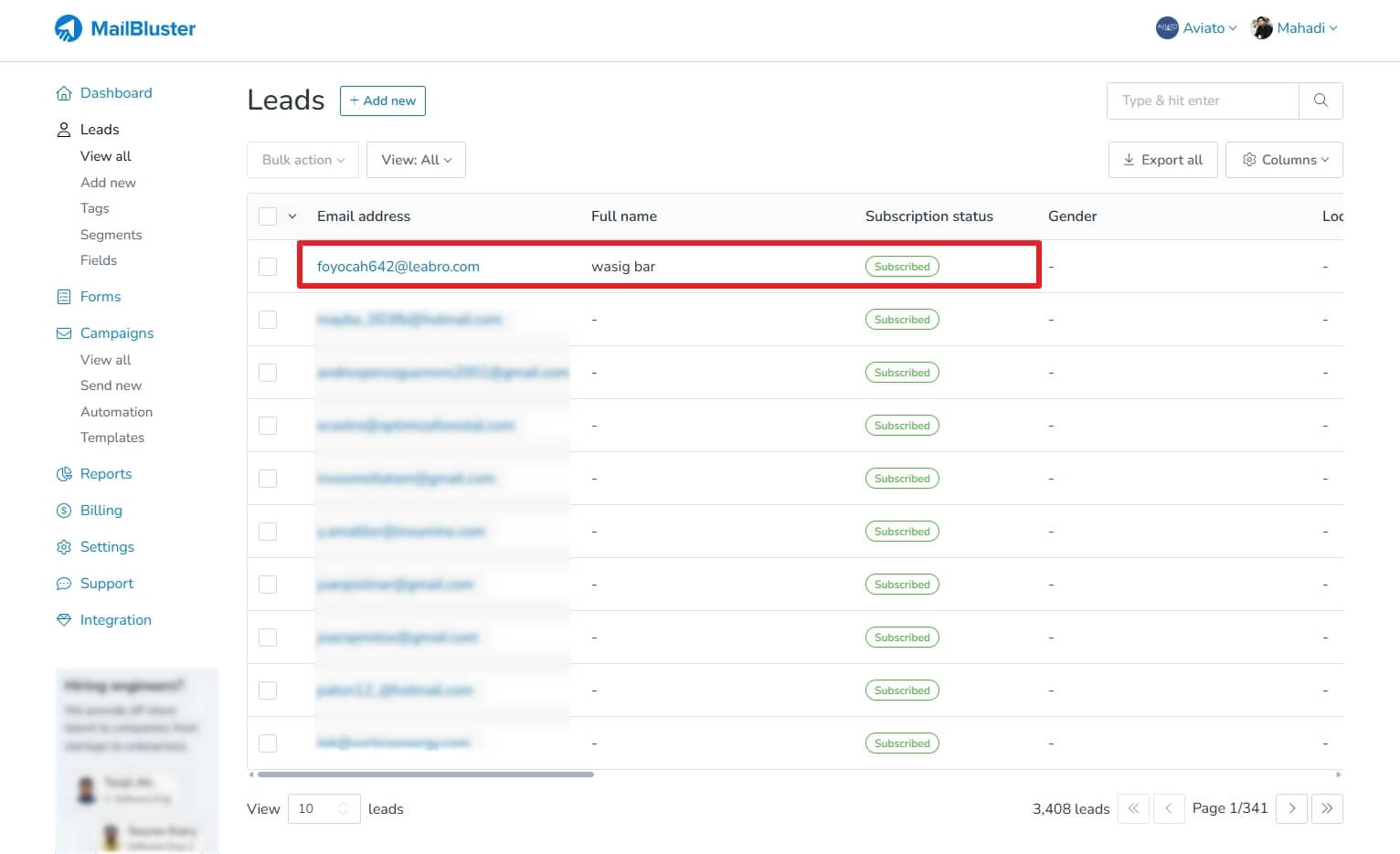
Task: Click the + Add new lead button
Action: pyautogui.click(x=383, y=100)
